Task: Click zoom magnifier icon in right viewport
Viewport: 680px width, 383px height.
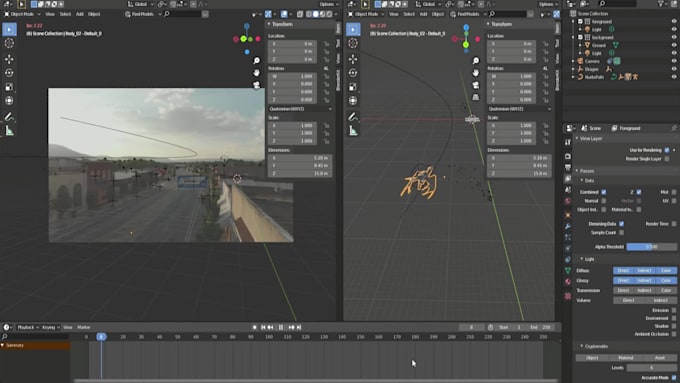Action: pyautogui.click(x=476, y=61)
